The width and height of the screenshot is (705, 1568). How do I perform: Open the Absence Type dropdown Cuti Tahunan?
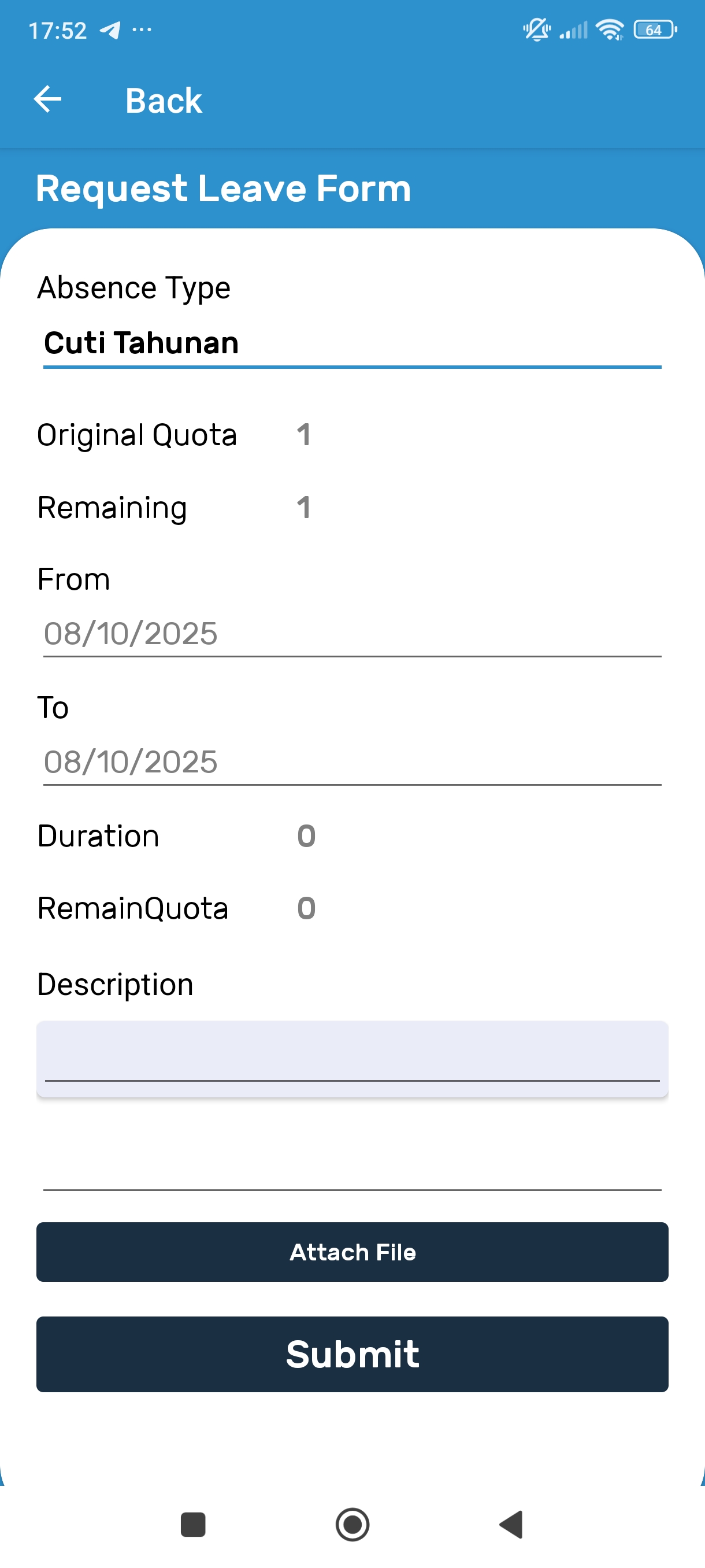[351, 343]
